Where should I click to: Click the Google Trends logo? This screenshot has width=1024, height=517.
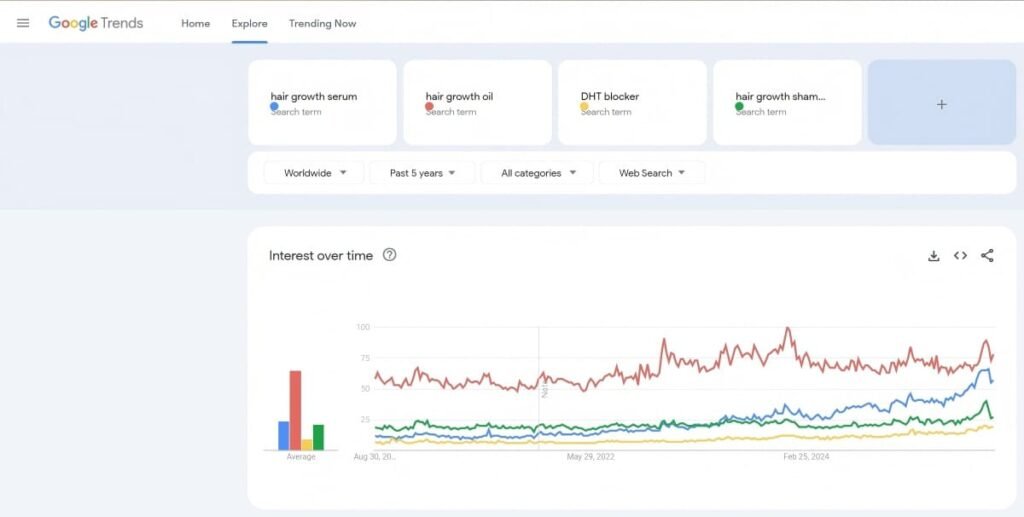(x=96, y=23)
